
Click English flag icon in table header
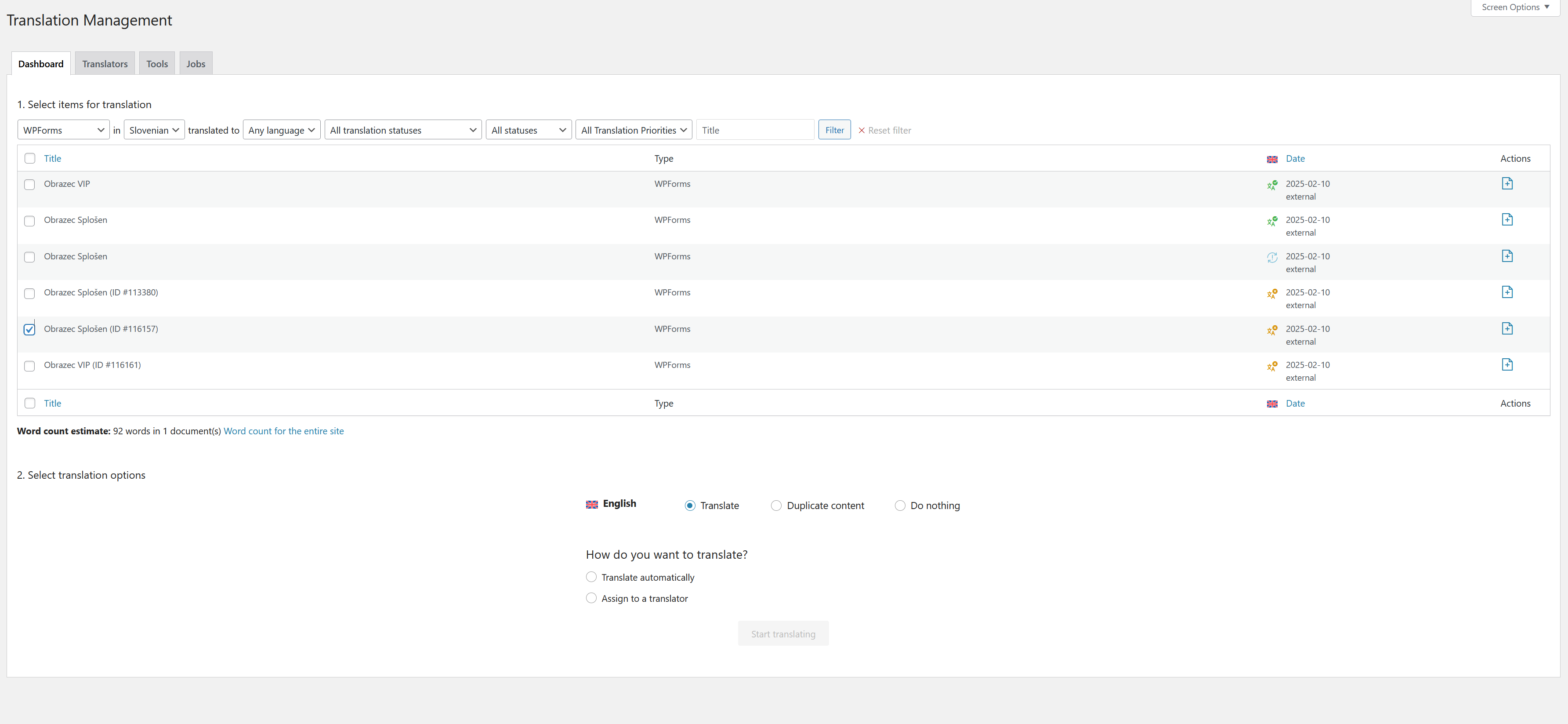pyautogui.click(x=1271, y=159)
